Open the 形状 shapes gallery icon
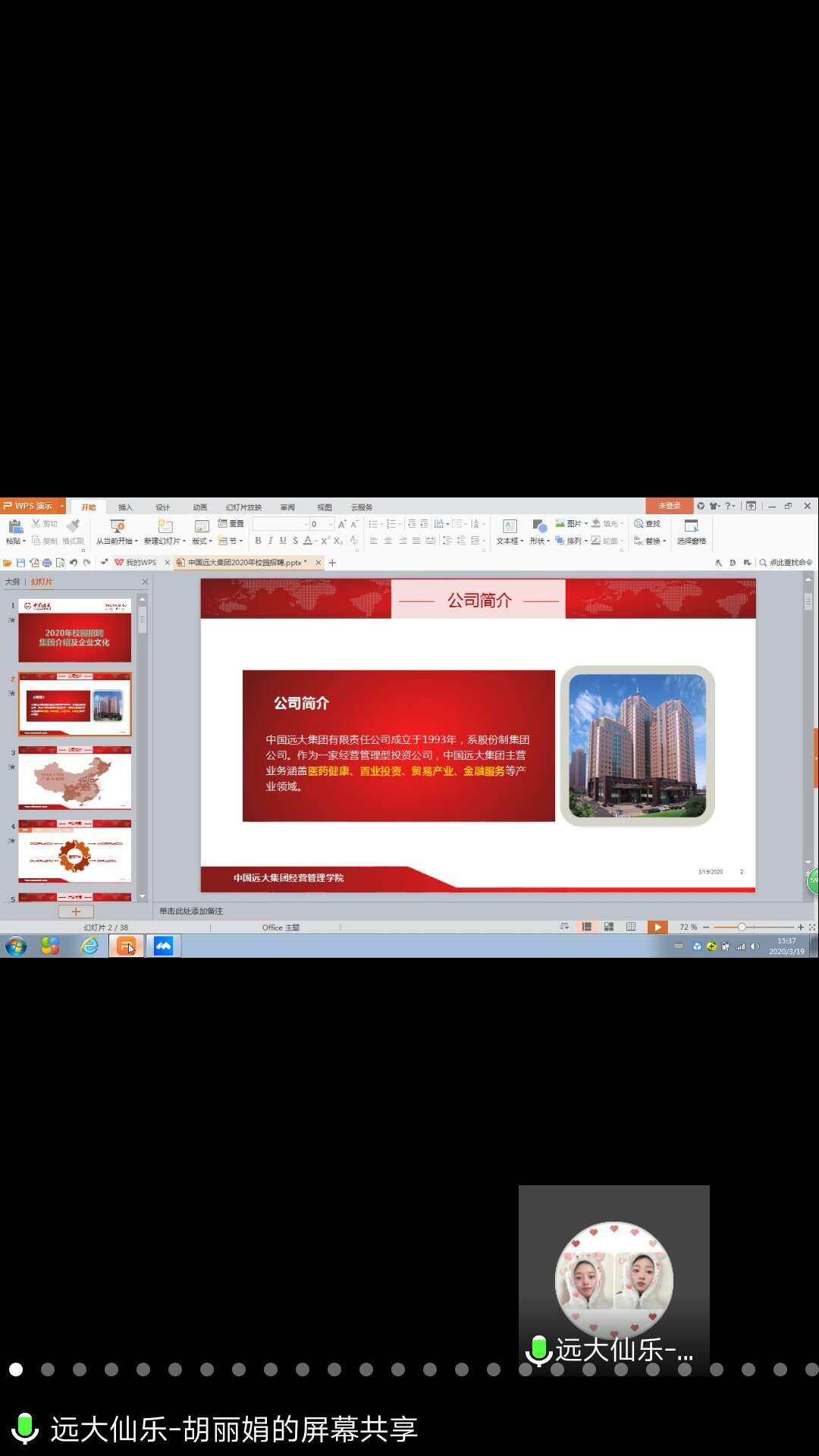 pyautogui.click(x=539, y=526)
